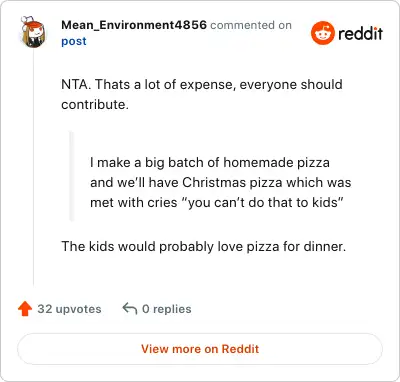Screen dimensions: 400x382
Task: Click the 'NTA. Thats a lot of expense' paragraph
Action: click(202, 94)
